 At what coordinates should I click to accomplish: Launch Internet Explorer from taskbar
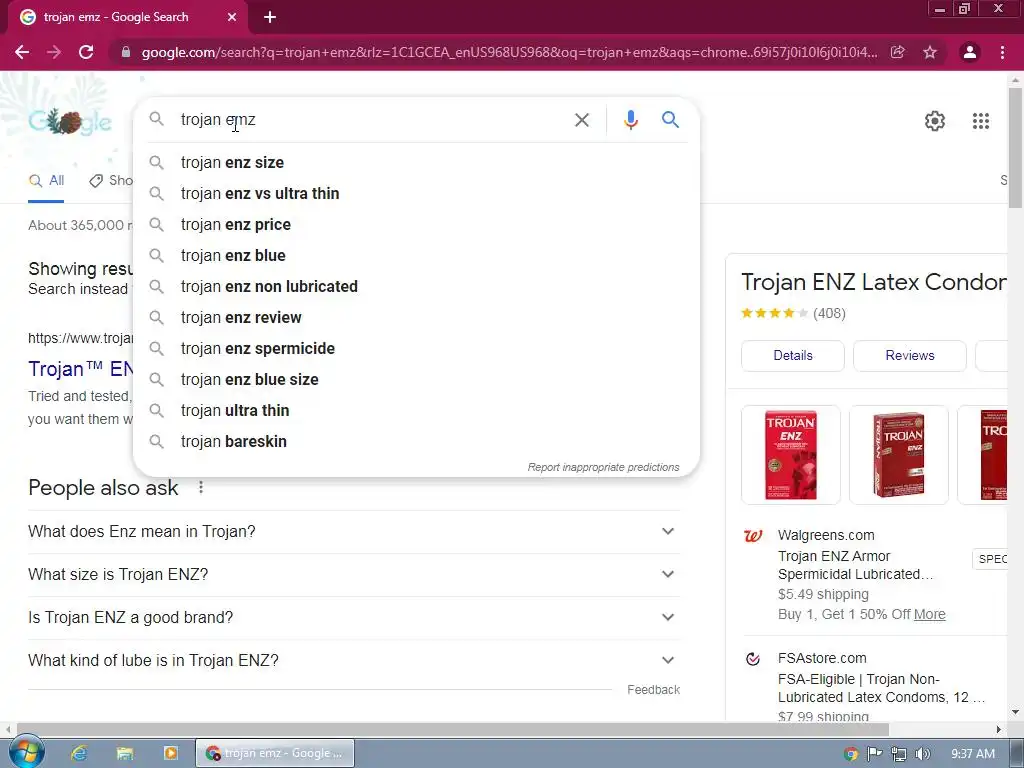pyautogui.click(x=79, y=753)
